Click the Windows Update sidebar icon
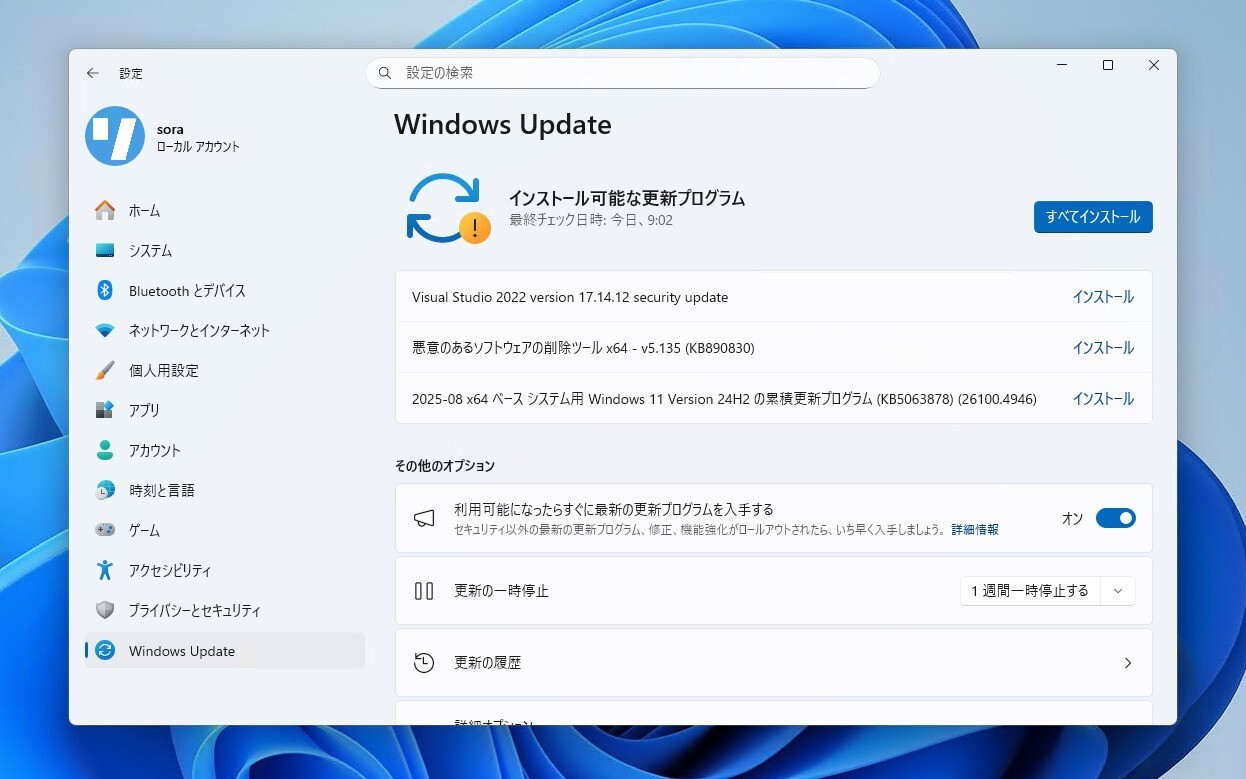1246x779 pixels. tap(105, 650)
